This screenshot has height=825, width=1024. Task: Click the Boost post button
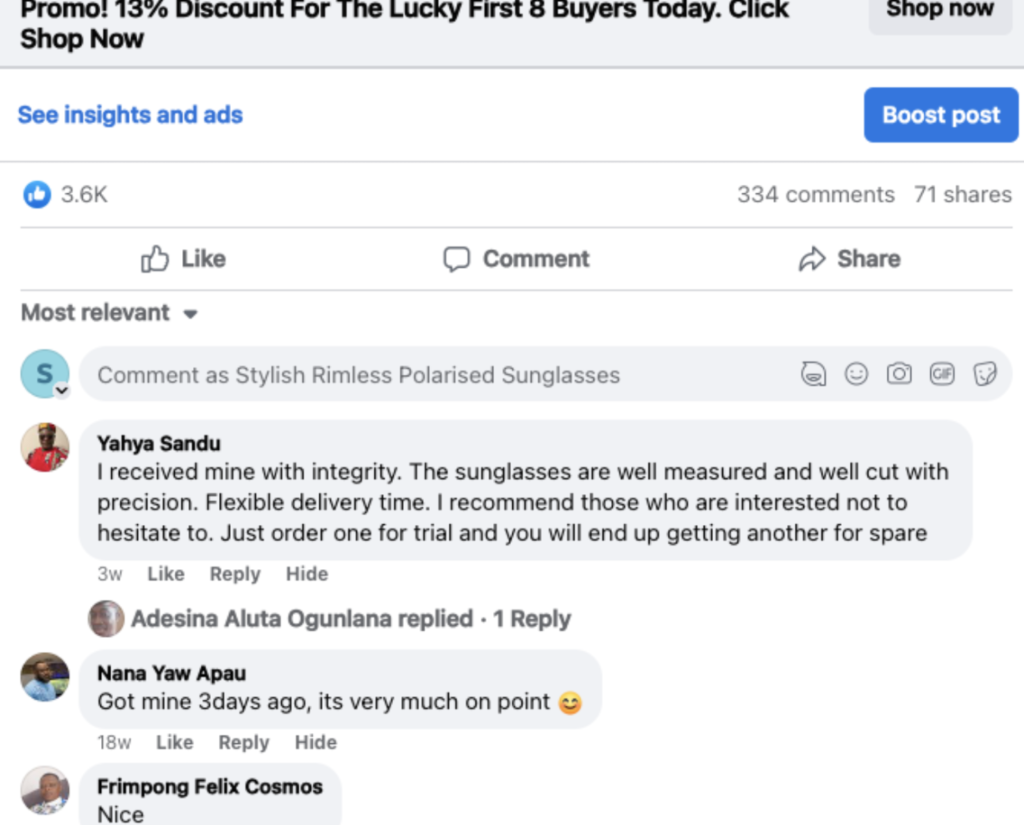(x=940, y=115)
